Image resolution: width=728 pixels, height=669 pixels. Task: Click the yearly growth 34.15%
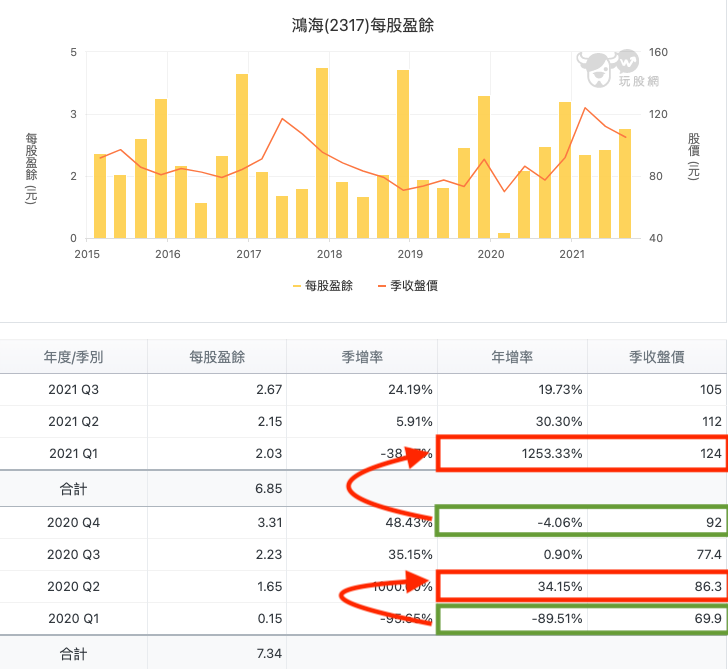560,587
